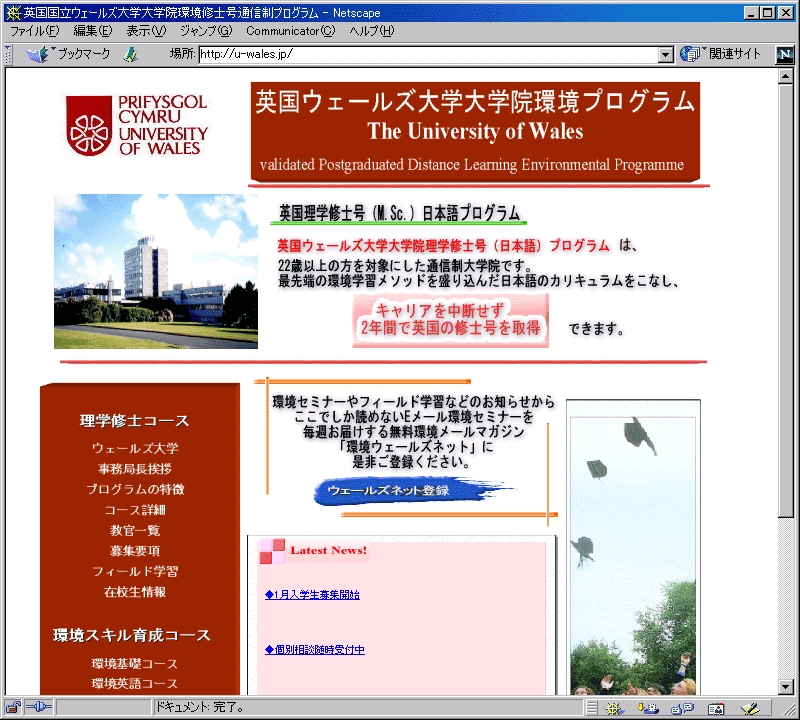Click the 環境スキル育成コース sidebar heading

[132, 635]
